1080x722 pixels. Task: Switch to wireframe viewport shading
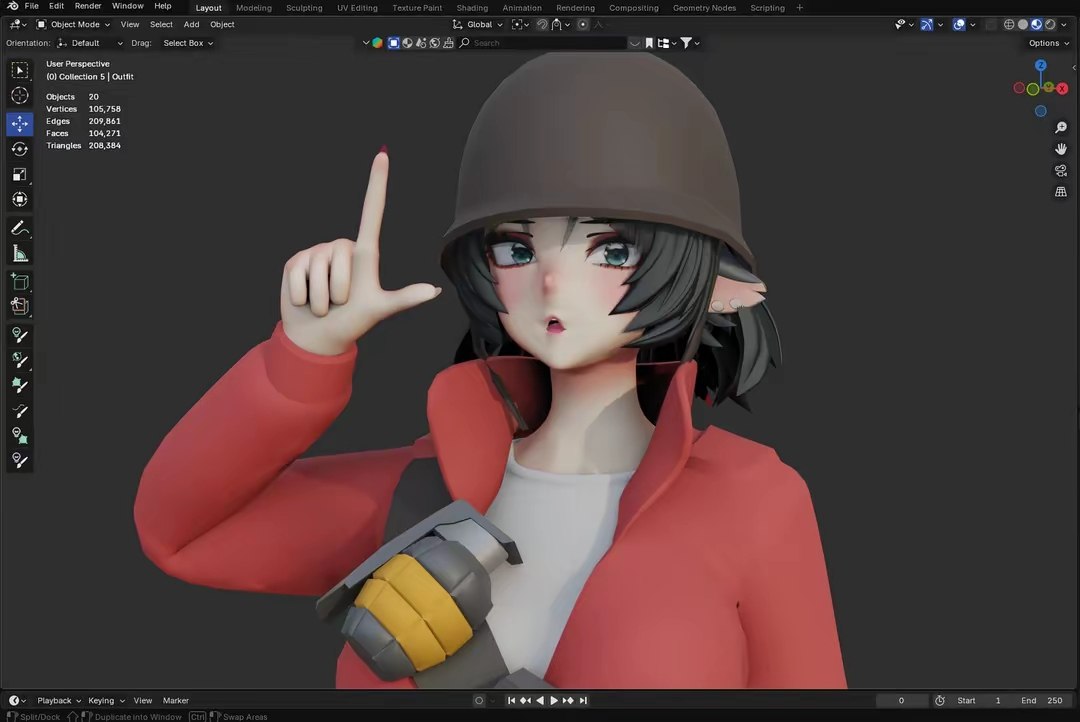pos(1009,24)
